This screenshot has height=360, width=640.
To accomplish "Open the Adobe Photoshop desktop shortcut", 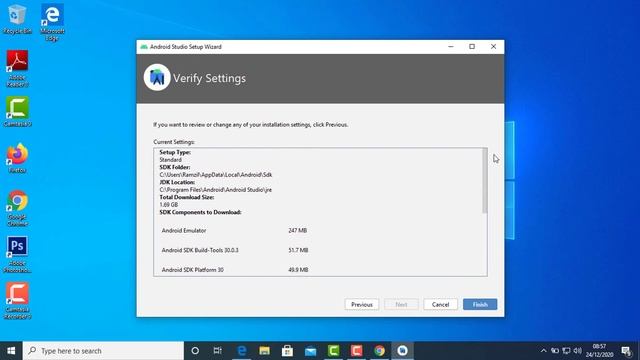I will (17, 254).
